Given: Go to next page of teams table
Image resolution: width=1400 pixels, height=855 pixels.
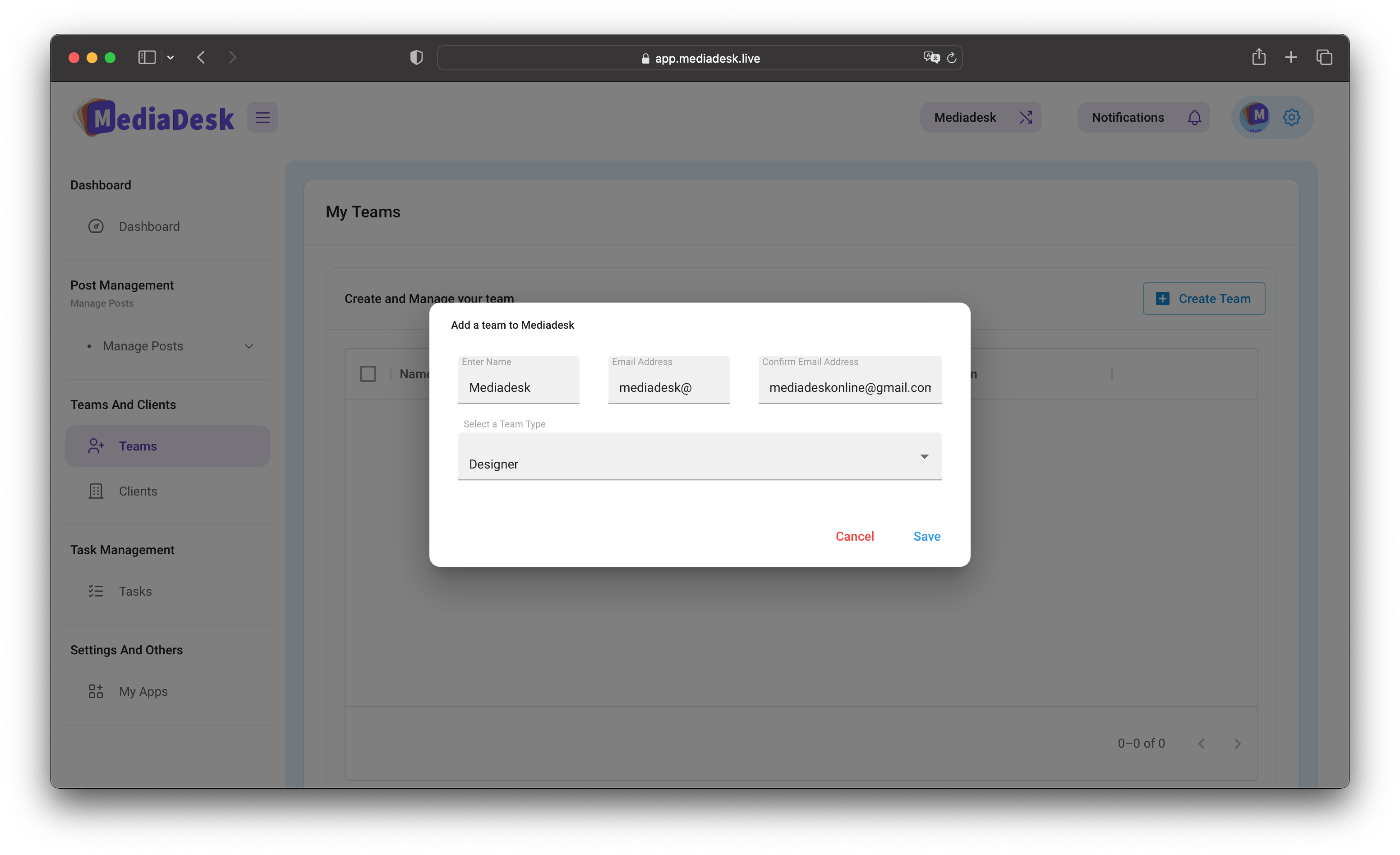Looking at the screenshot, I should [1238, 743].
